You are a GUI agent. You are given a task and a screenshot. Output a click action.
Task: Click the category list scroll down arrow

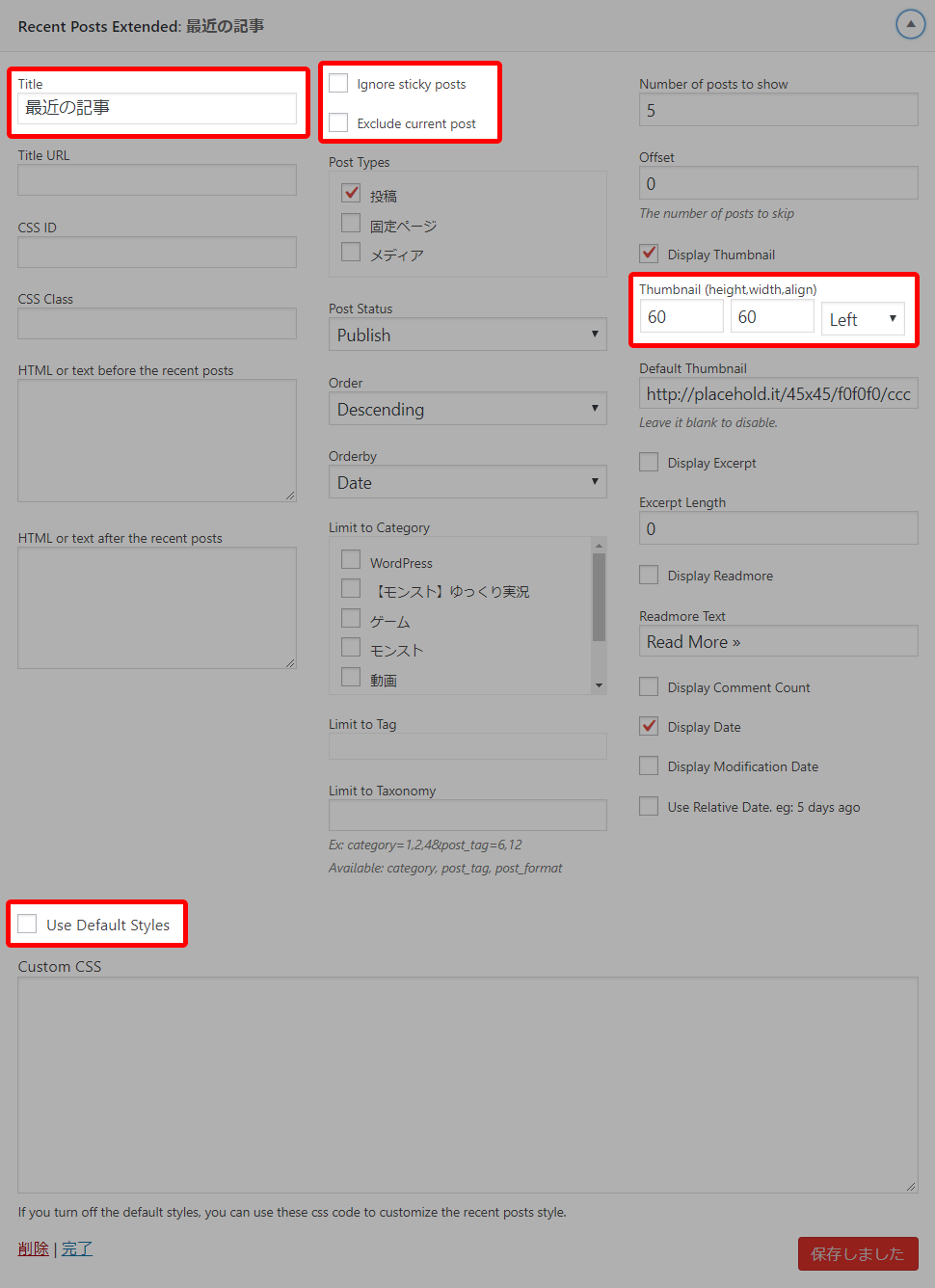point(599,685)
